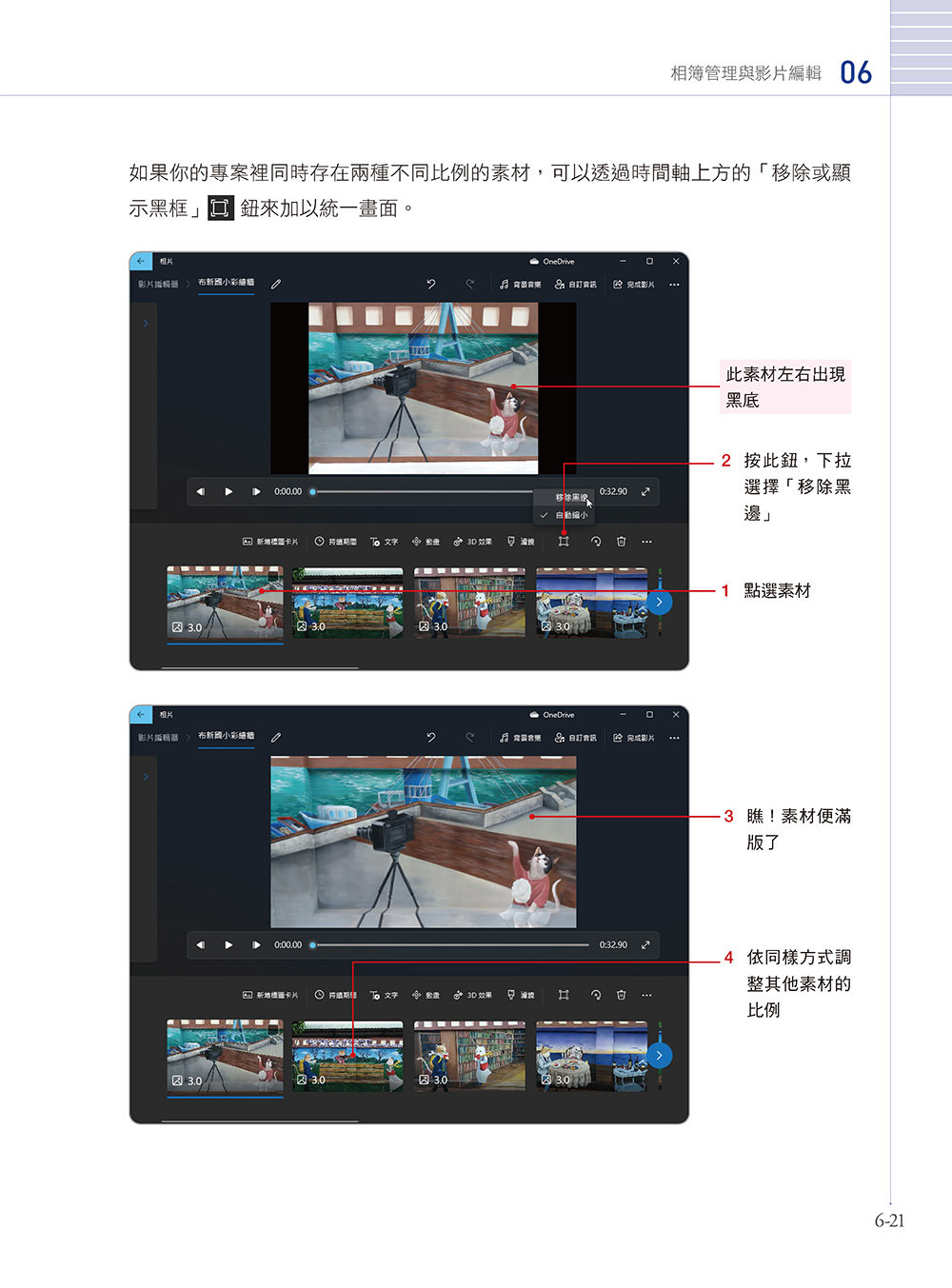Click the undo arrow in upper screenshot
The height and width of the screenshot is (1288, 952).
click(431, 284)
